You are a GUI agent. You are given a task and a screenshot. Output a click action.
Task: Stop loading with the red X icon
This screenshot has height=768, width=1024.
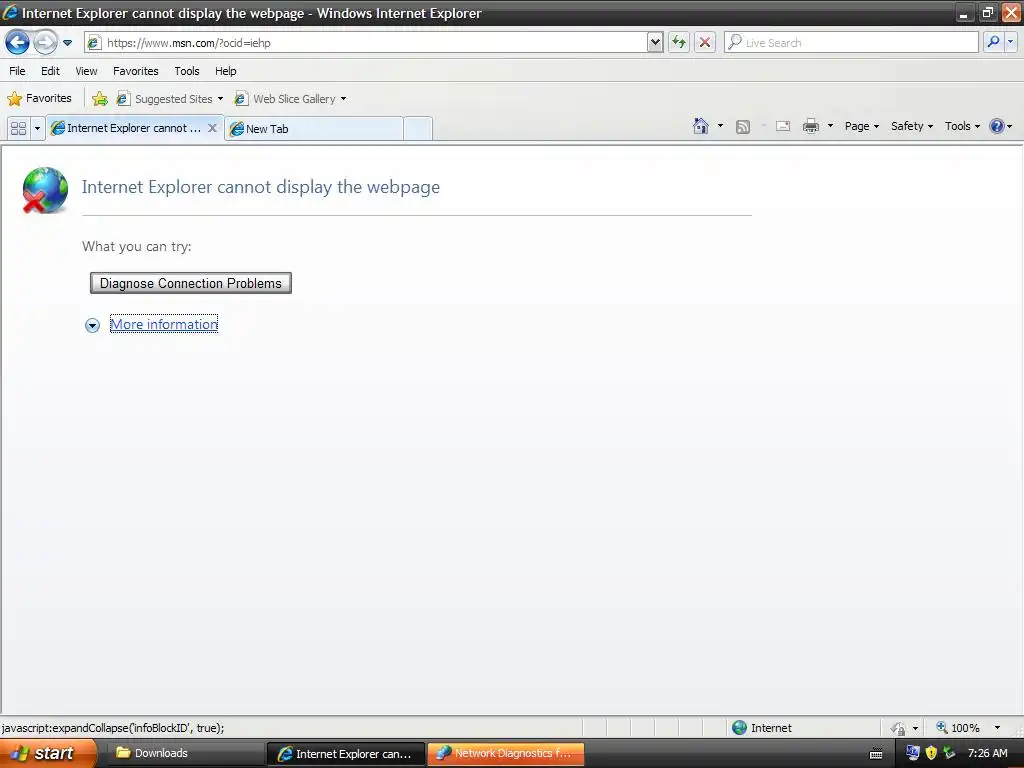coord(705,43)
